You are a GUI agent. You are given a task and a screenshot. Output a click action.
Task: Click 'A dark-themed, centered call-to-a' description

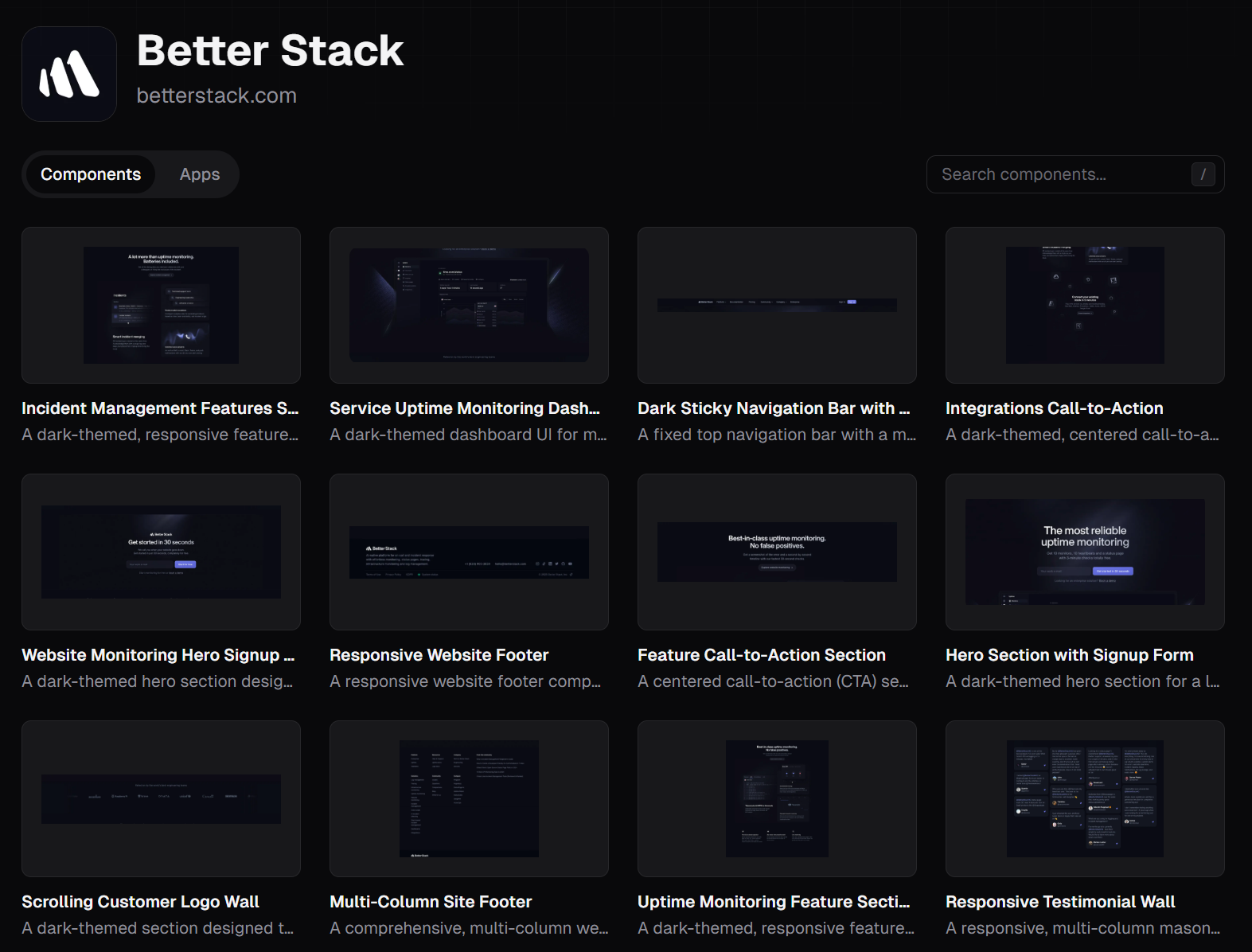tap(1082, 435)
